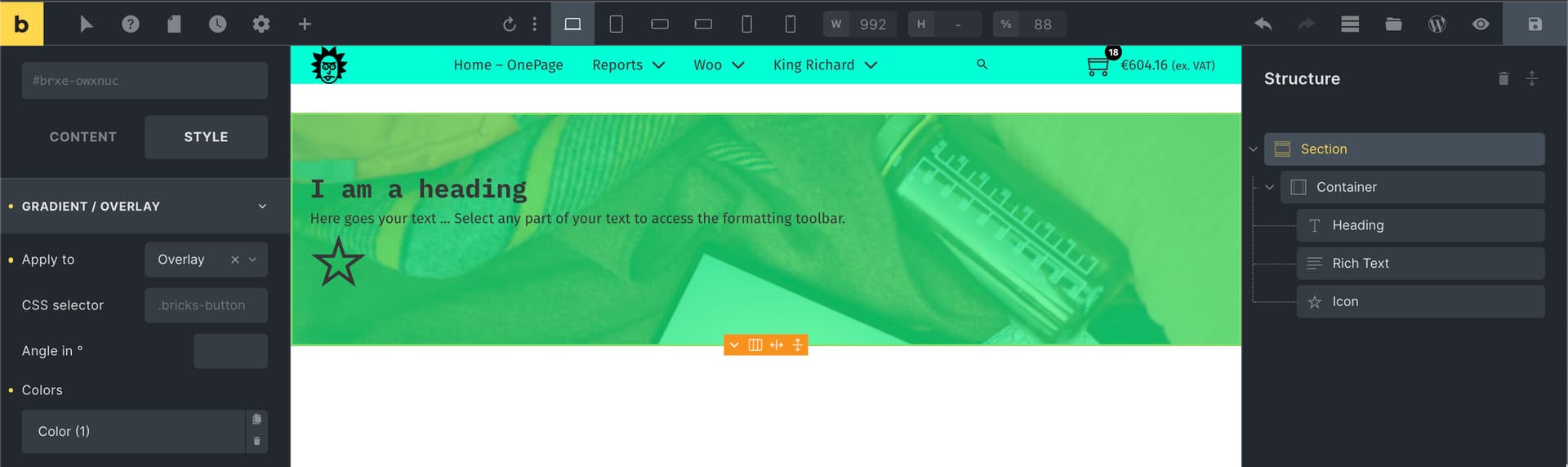Click the WordPress logo icon
This screenshot has width=1568, height=467.
click(x=1437, y=24)
